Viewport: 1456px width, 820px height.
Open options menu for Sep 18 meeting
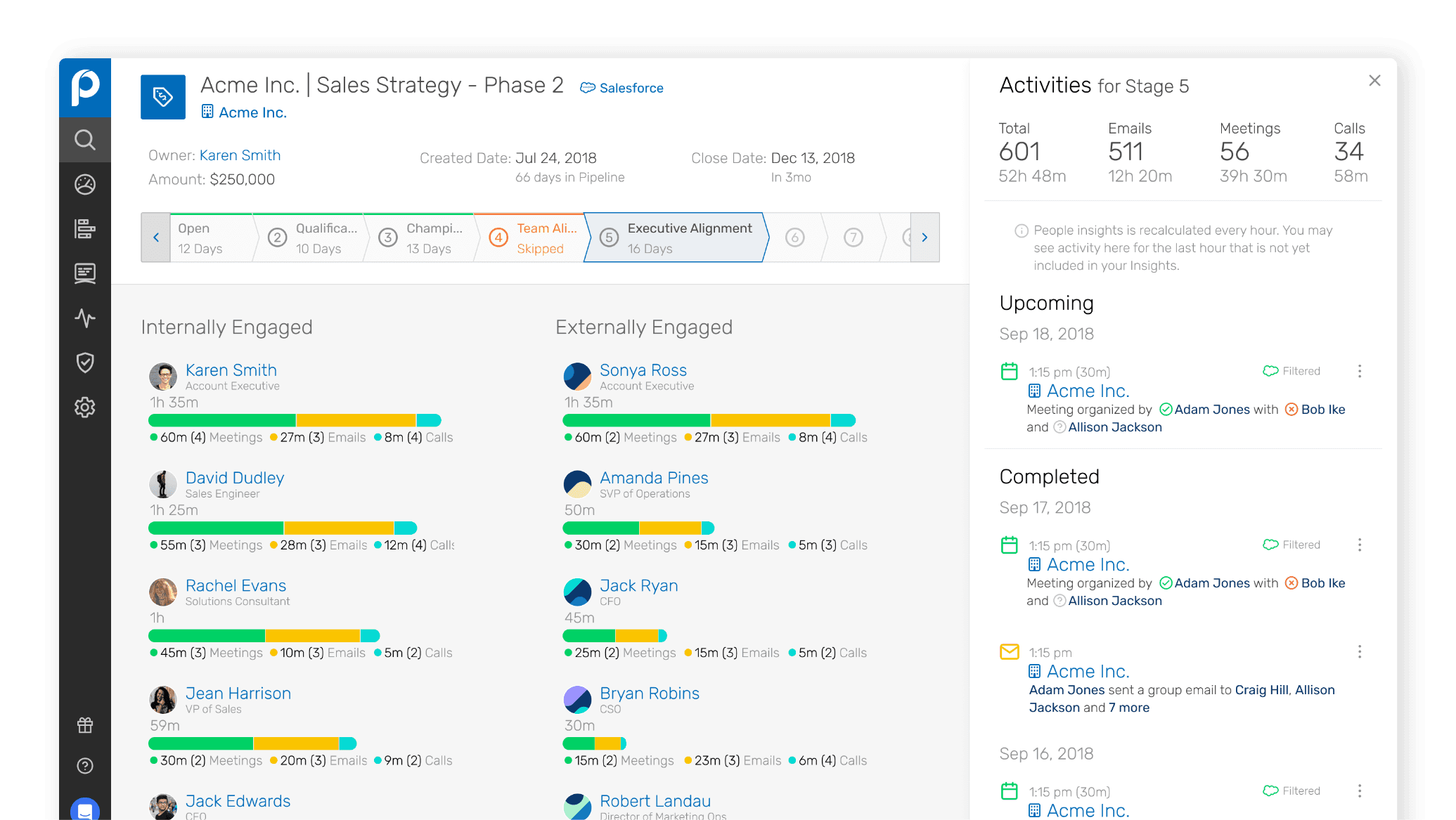1360,371
